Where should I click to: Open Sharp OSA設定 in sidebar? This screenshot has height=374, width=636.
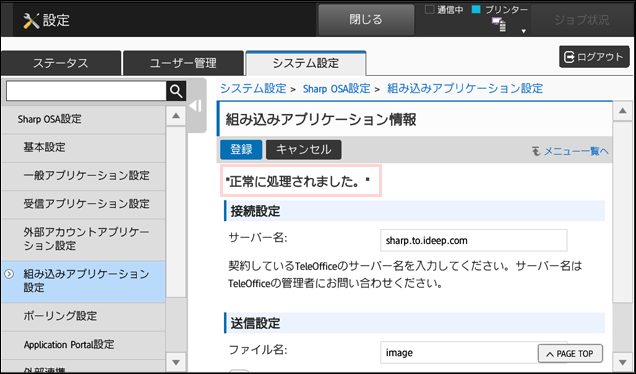pos(83,119)
